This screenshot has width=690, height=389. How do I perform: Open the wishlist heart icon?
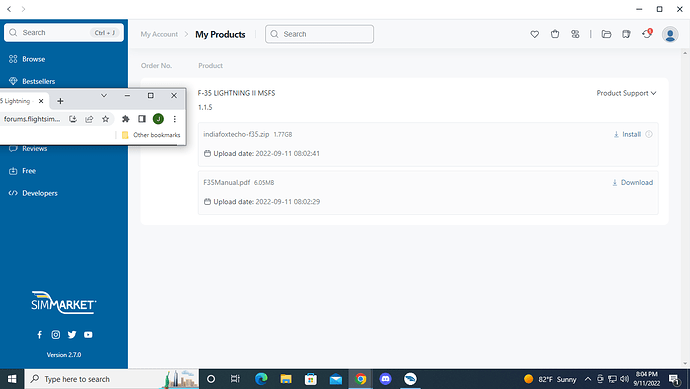(534, 34)
